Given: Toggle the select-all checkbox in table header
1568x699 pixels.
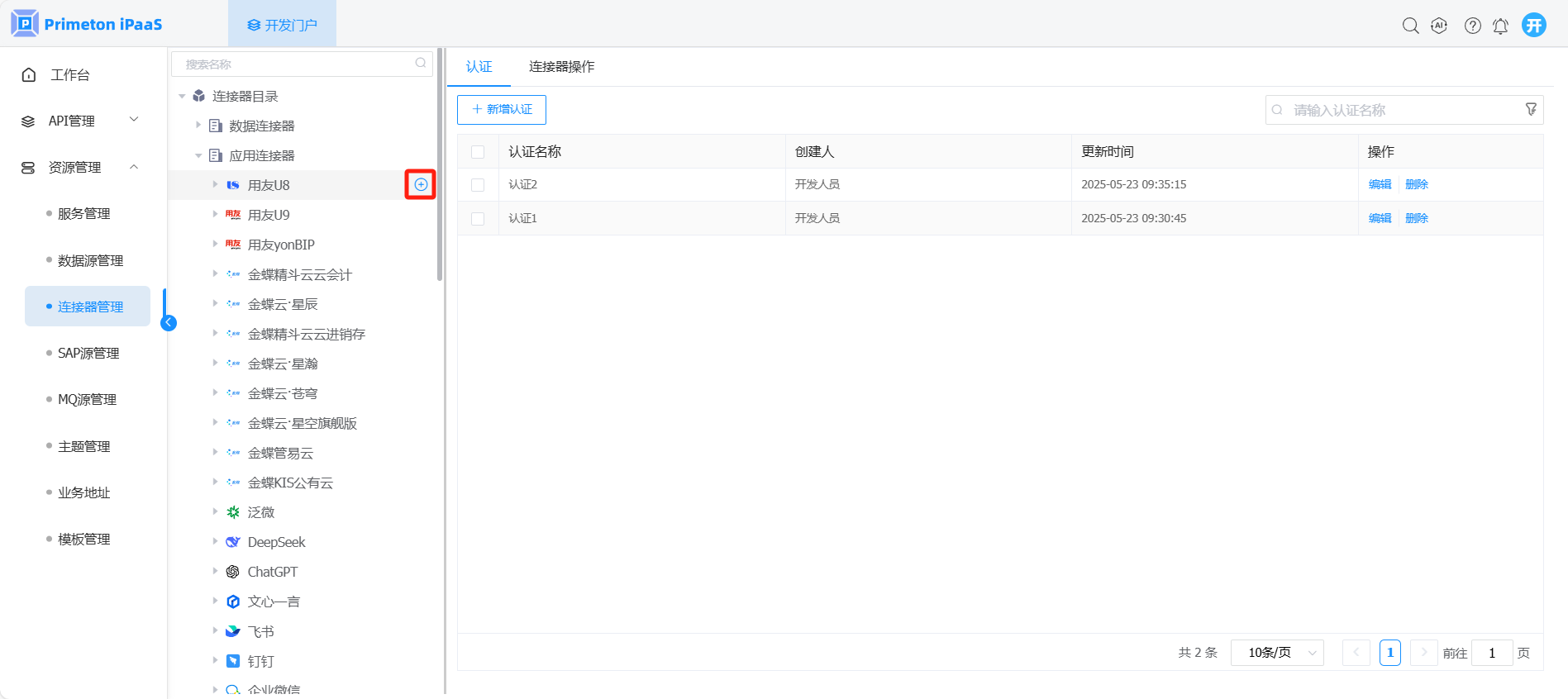Looking at the screenshot, I should pyautogui.click(x=478, y=152).
